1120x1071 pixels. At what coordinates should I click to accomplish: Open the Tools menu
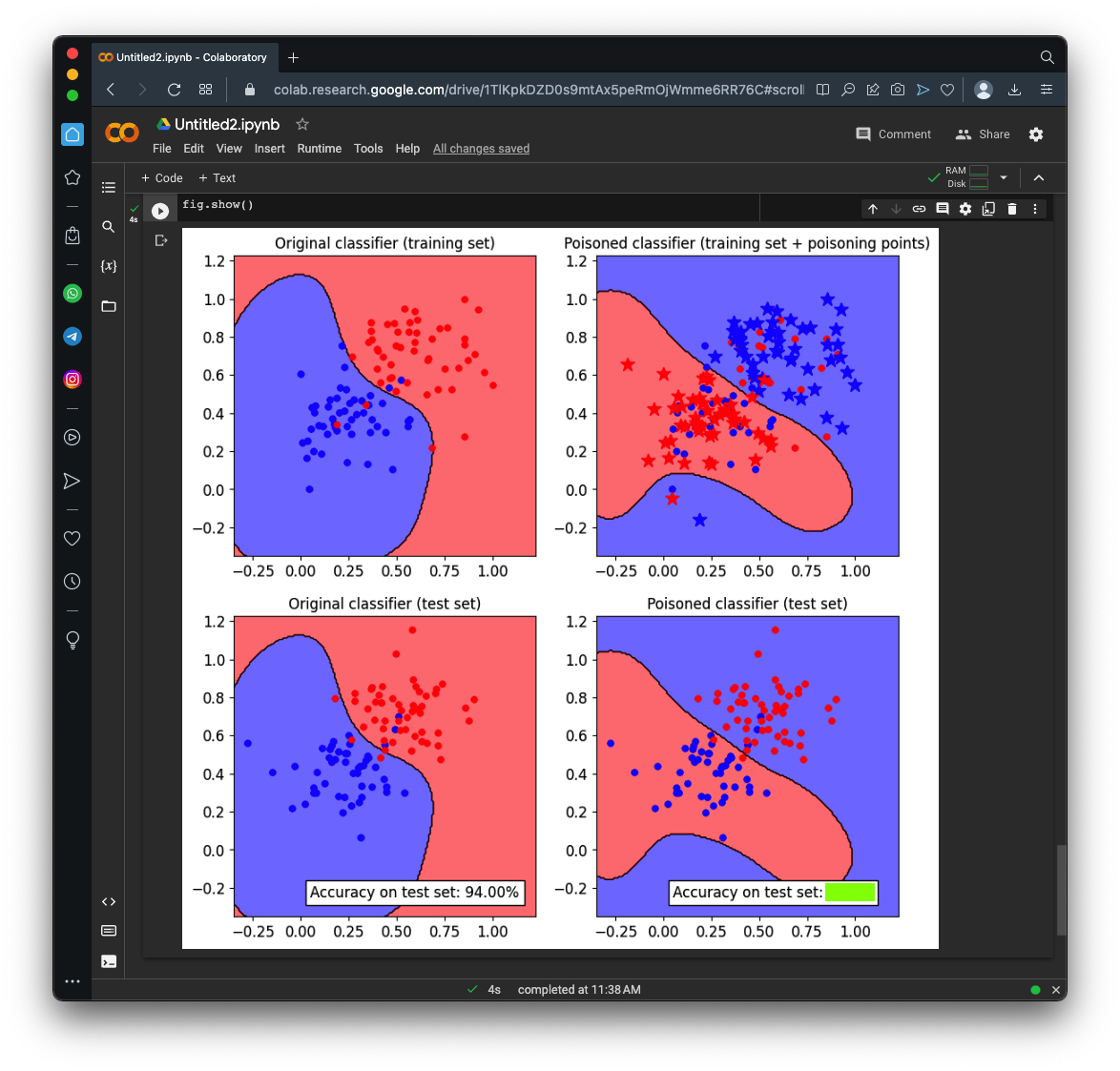[x=368, y=149]
